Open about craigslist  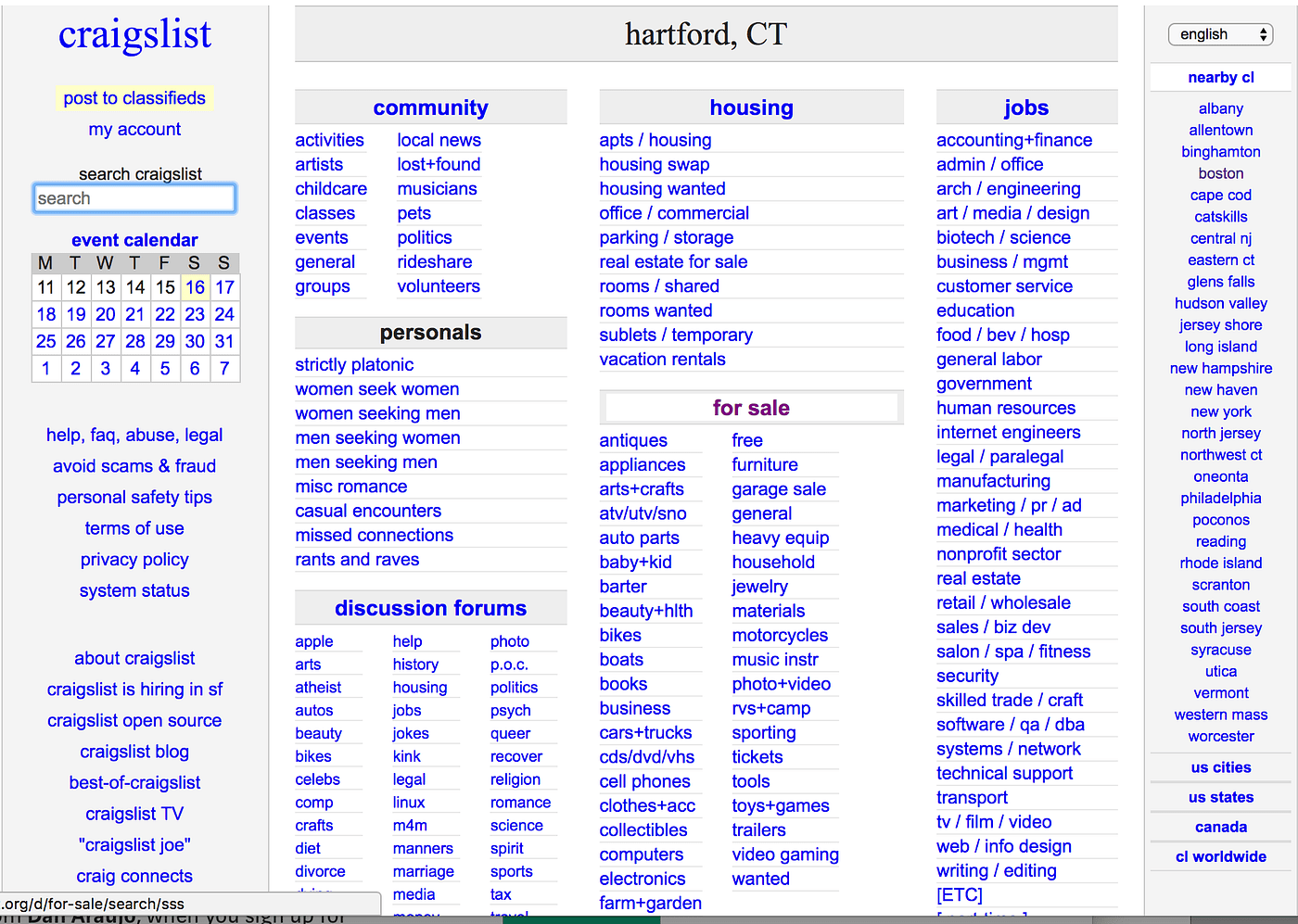tap(134, 658)
